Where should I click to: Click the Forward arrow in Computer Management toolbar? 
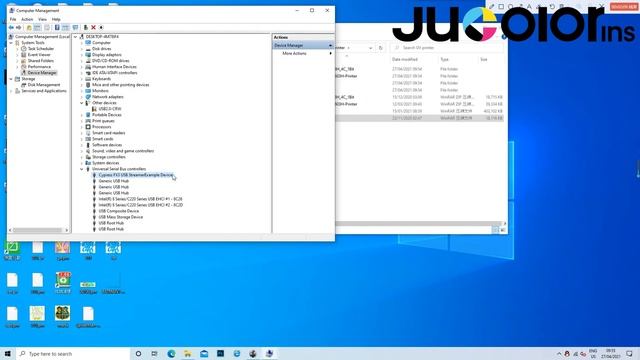click(18, 27)
